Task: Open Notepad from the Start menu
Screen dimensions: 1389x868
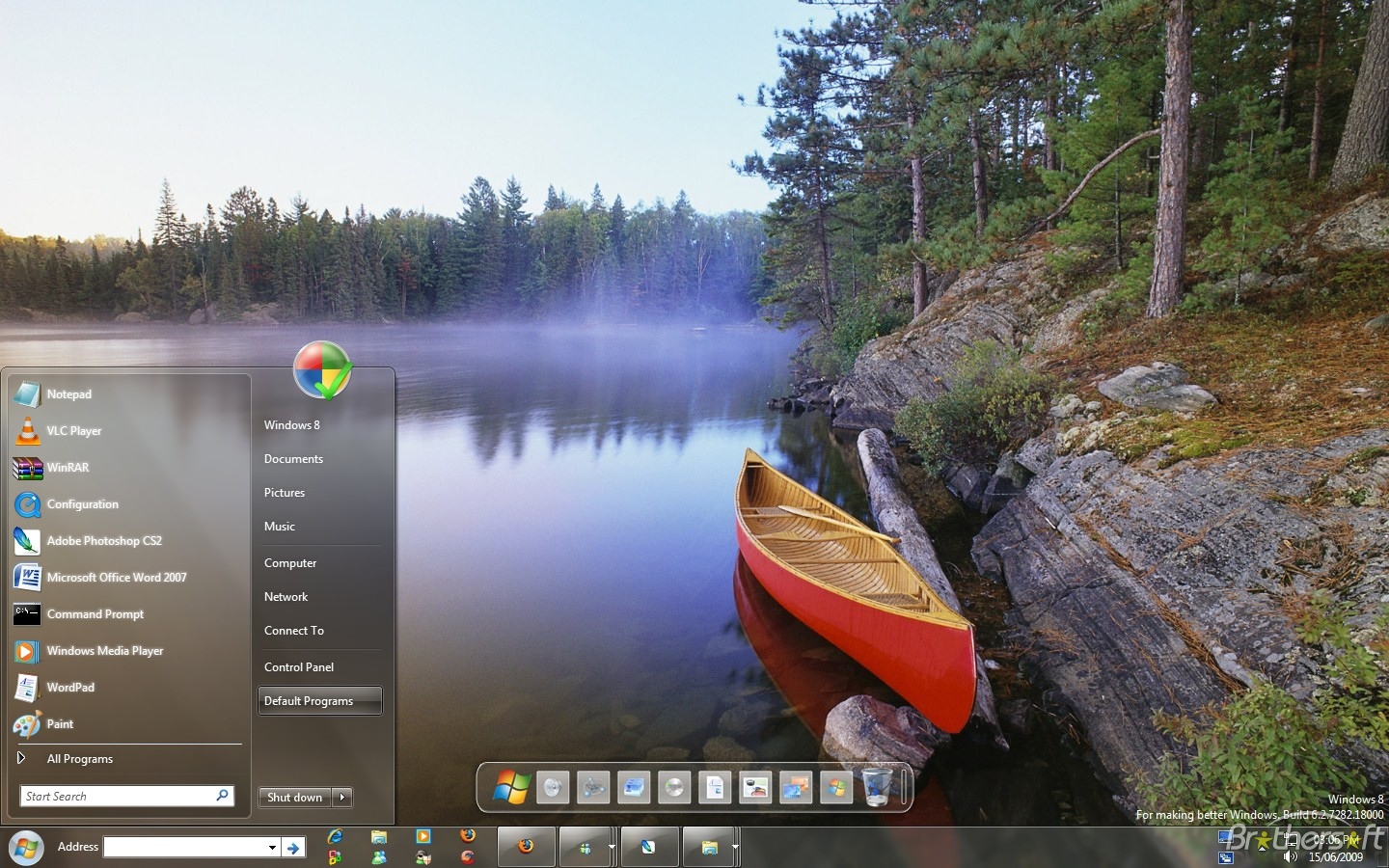Action: pyautogui.click(x=68, y=393)
